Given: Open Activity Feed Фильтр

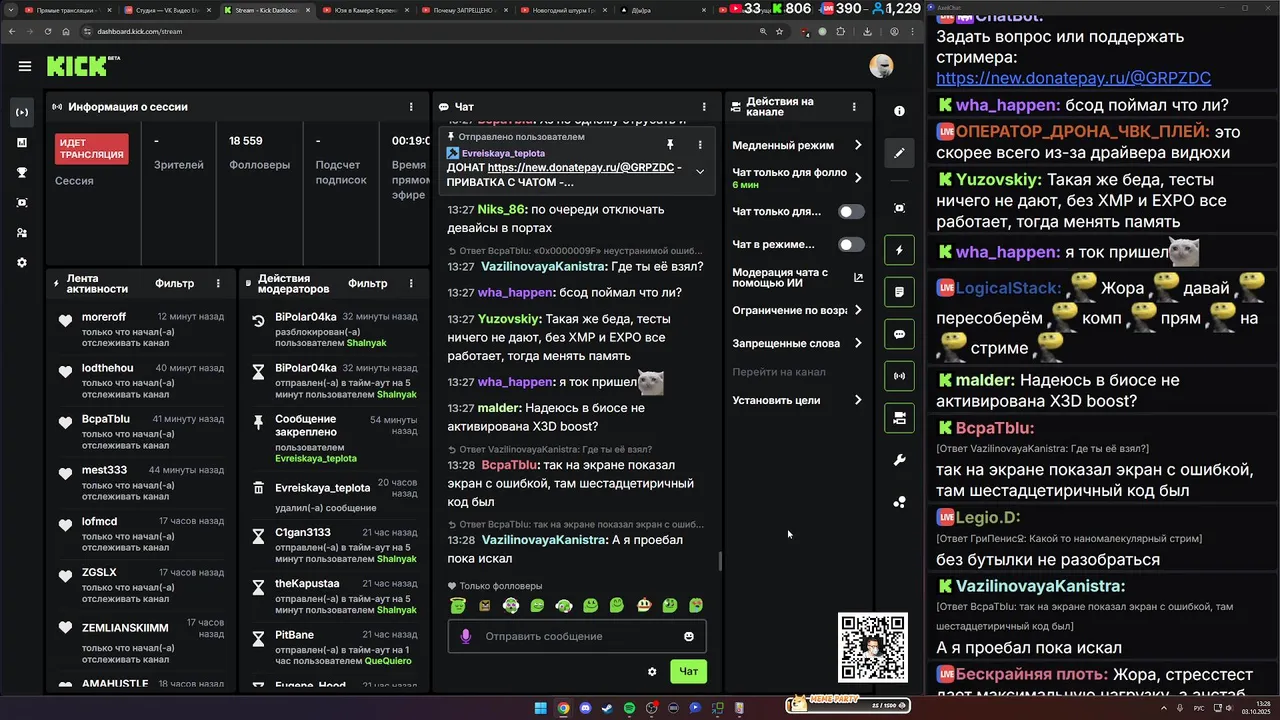Looking at the screenshot, I should [x=175, y=283].
